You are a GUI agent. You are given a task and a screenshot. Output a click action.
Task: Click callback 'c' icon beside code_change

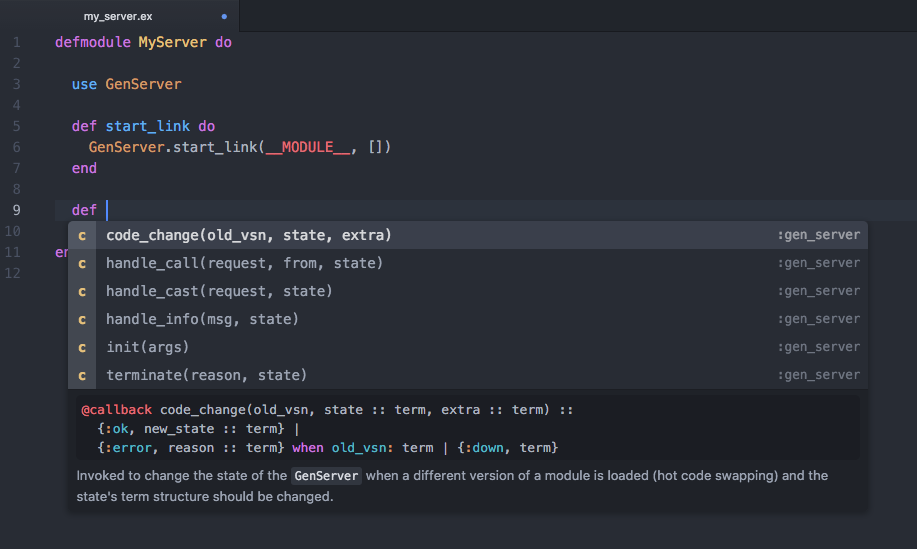[82, 235]
